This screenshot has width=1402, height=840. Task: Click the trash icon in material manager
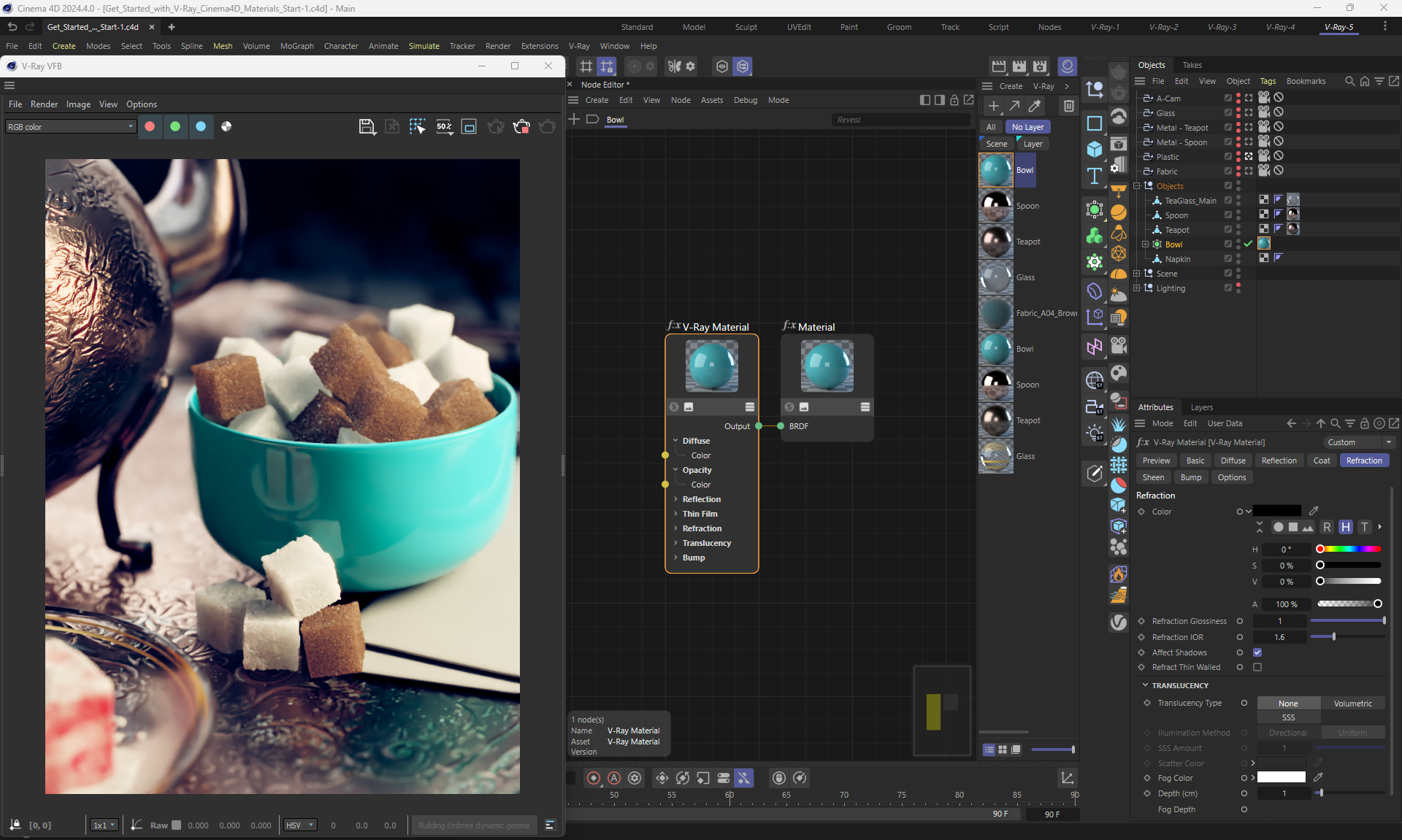tap(1068, 107)
